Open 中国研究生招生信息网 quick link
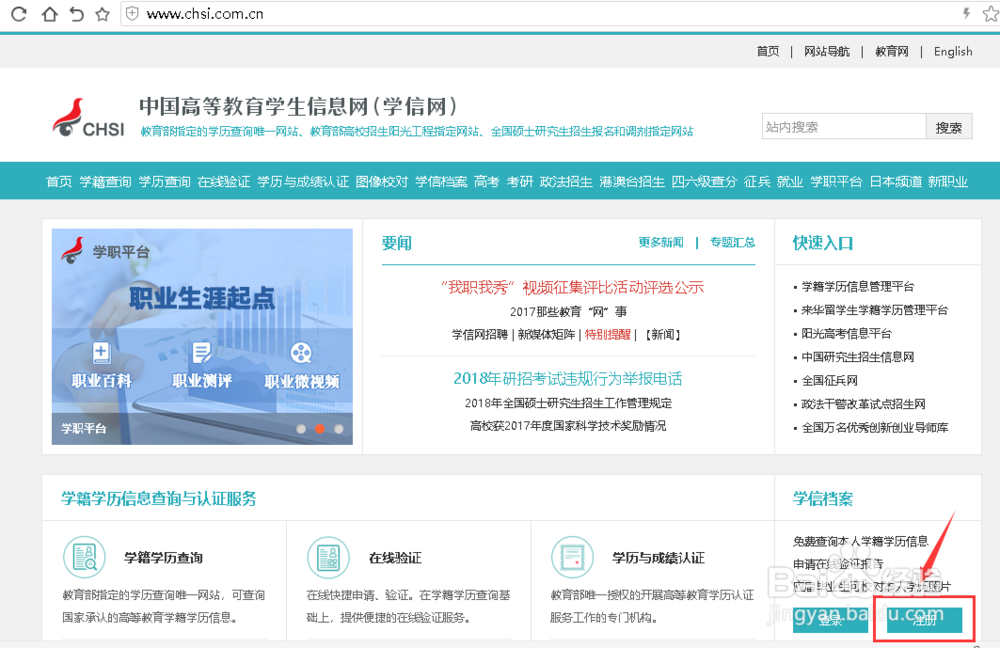The height and width of the screenshot is (648, 1000). point(858,357)
